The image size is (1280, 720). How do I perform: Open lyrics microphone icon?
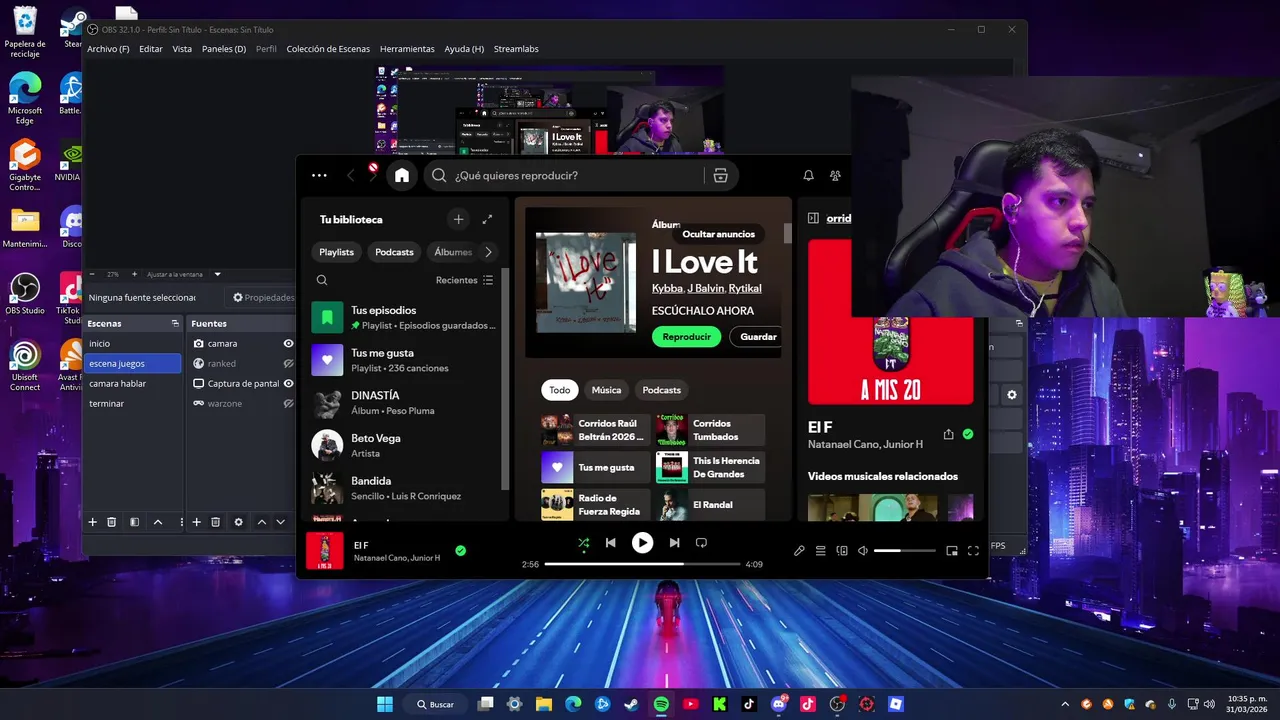pos(799,550)
